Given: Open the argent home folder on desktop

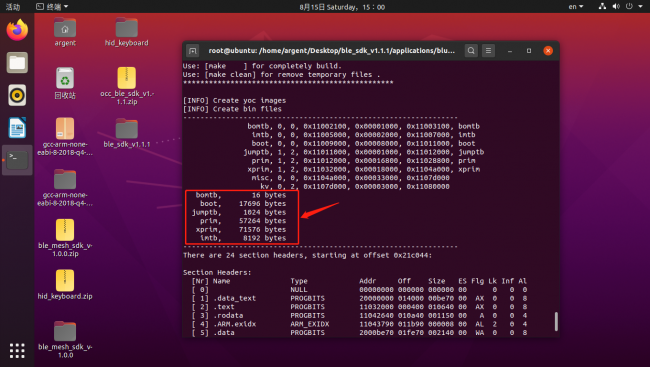Looking at the screenshot, I should [x=65, y=32].
